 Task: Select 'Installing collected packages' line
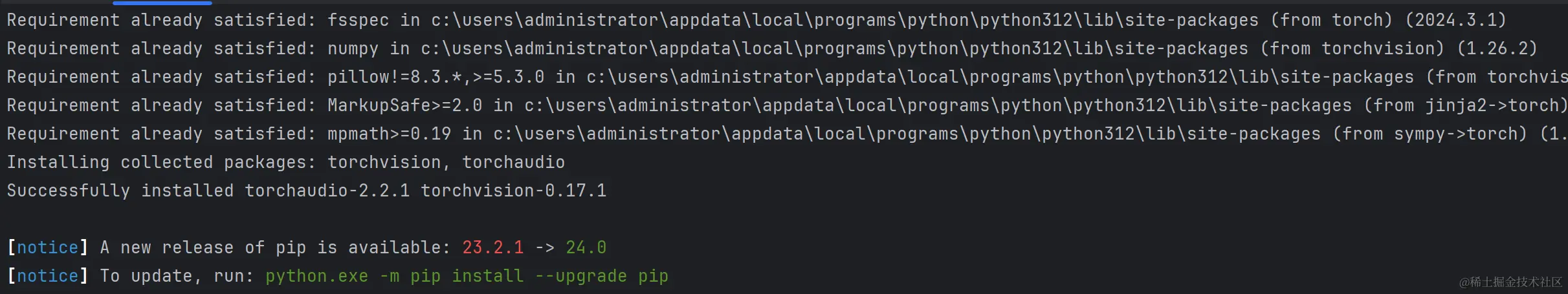coord(286,162)
